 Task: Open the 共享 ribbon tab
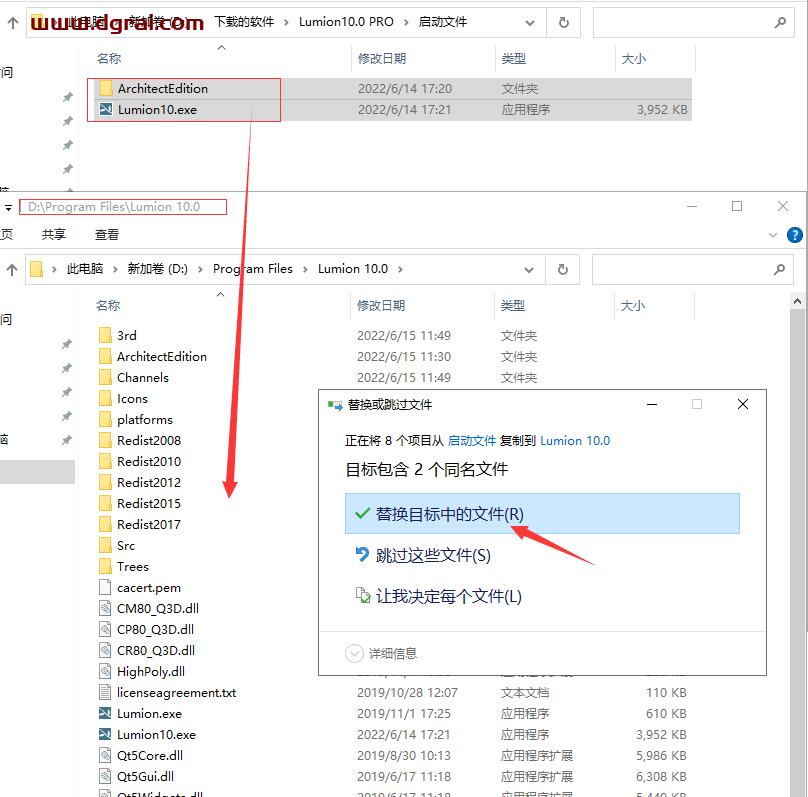pyautogui.click(x=54, y=234)
